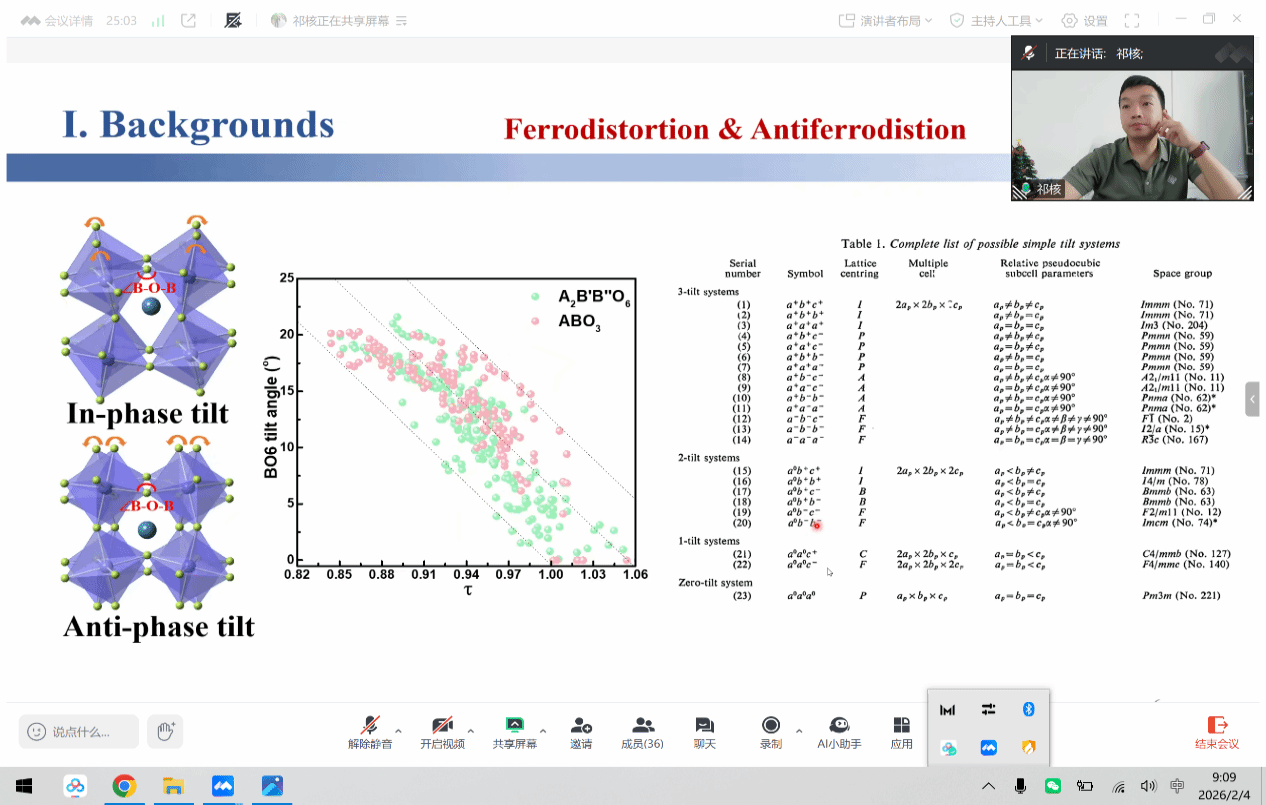Click the network signal strength icon
Viewport: 1266px width, 805px height.
(x=157, y=20)
